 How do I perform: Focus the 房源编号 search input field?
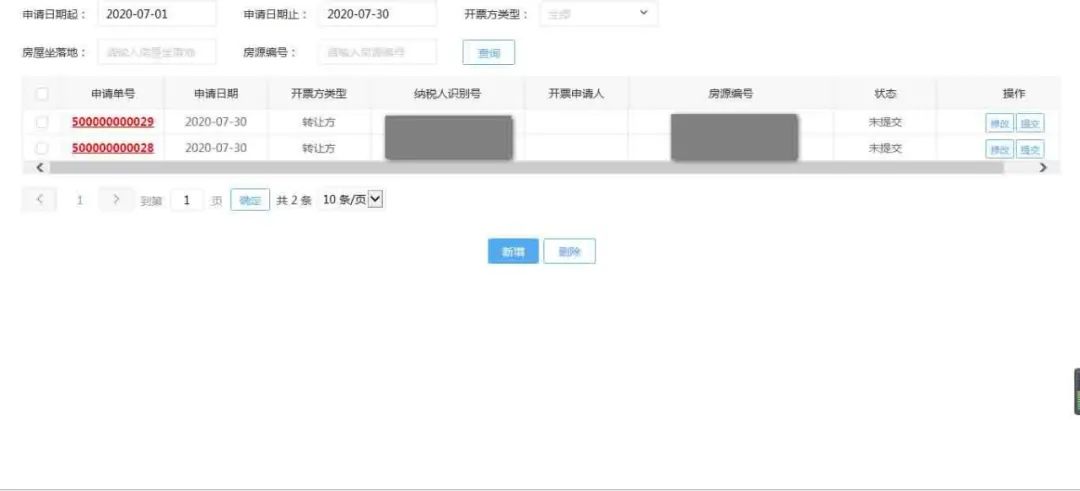point(377,52)
